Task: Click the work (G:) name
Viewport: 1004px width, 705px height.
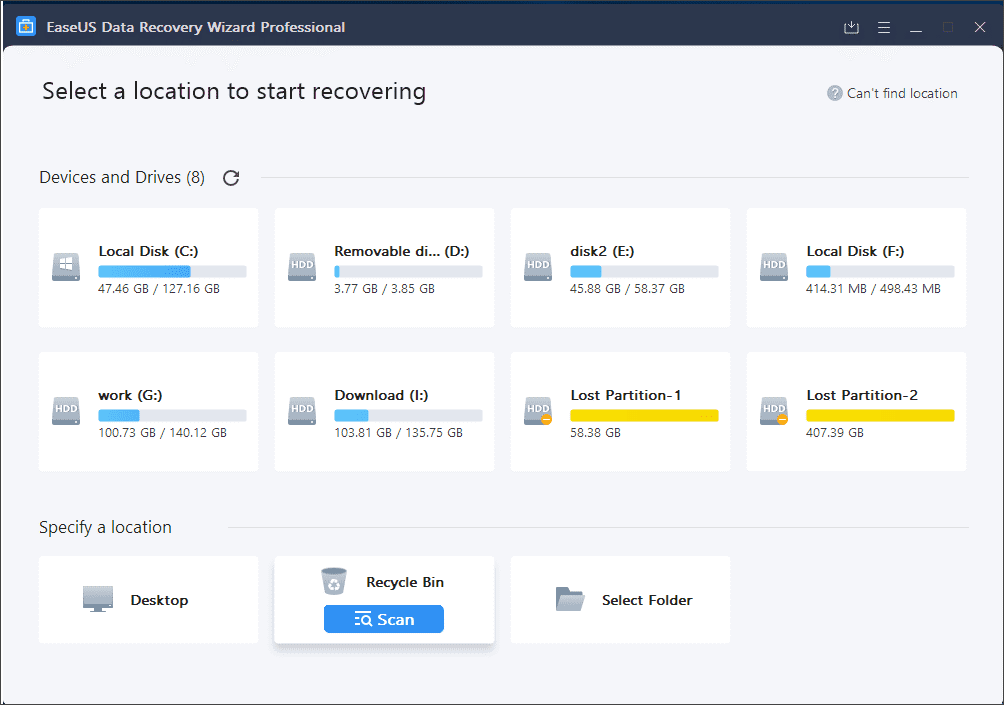Action: click(x=130, y=396)
